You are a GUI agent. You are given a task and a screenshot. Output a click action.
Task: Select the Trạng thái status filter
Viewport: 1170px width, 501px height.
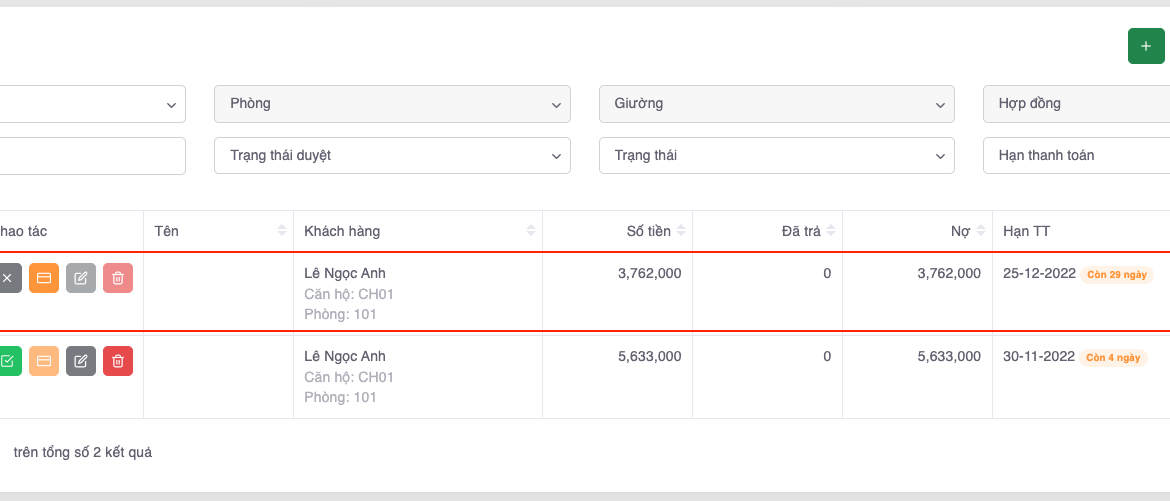pyautogui.click(x=776, y=156)
